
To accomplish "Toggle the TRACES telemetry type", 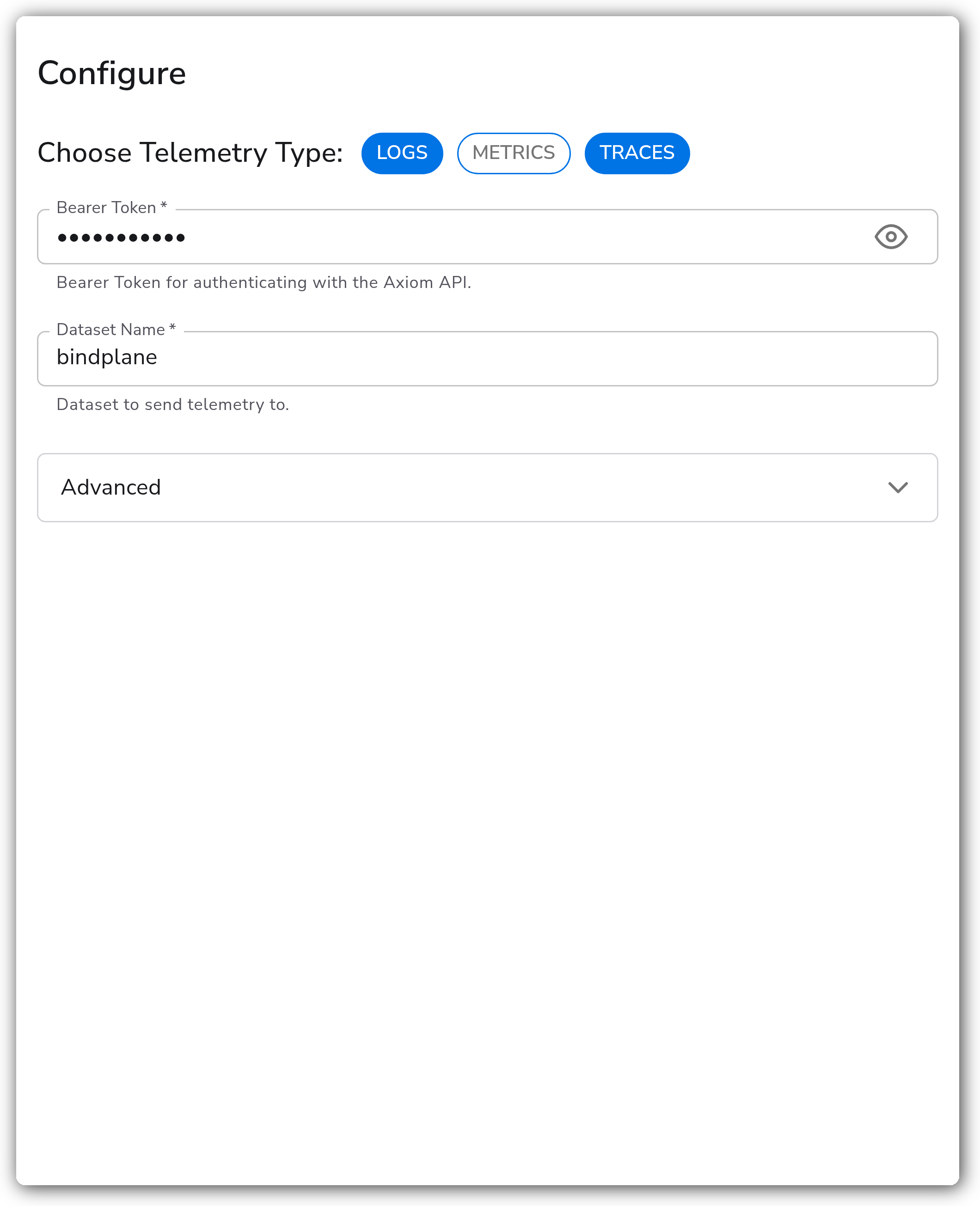I will pyautogui.click(x=637, y=153).
